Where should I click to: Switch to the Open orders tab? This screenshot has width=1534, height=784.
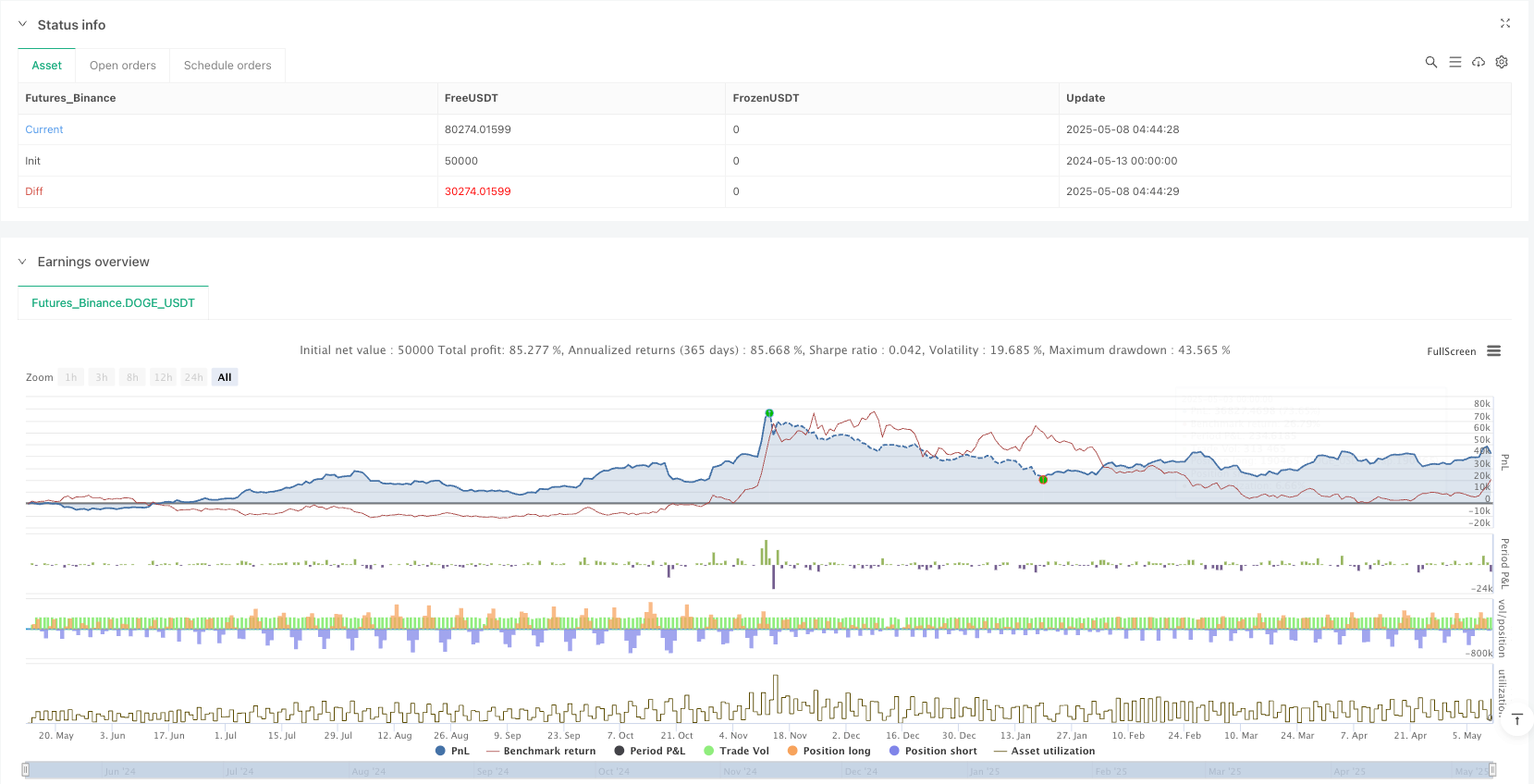[122, 66]
